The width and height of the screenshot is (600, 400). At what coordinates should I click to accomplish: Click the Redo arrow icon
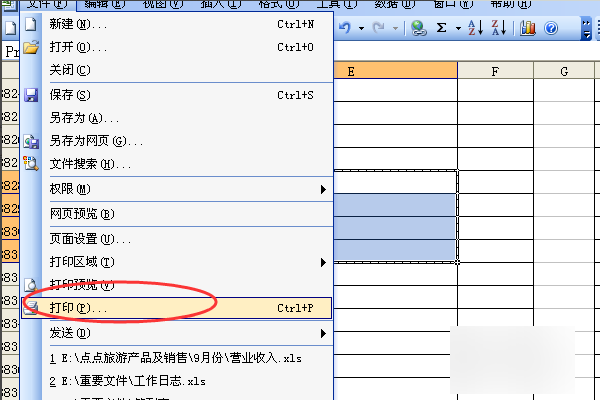click(x=378, y=28)
